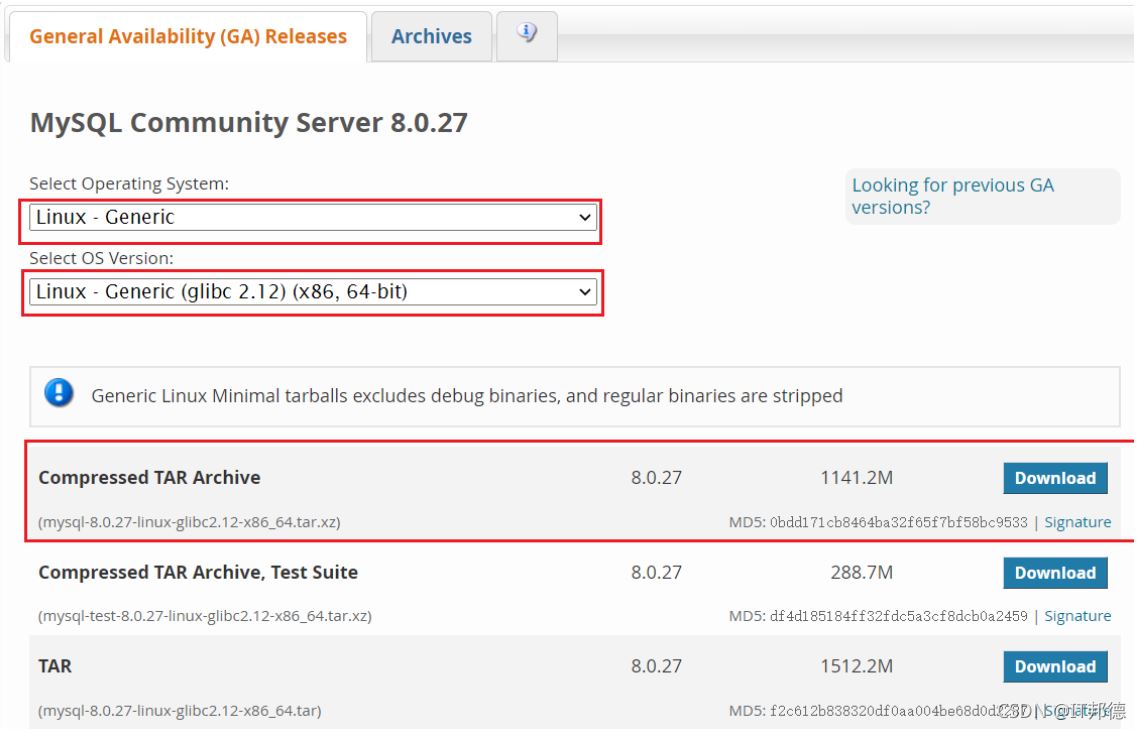
Task: Click the Generic Linux Minimal tarballs notice text
Action: (x=467, y=396)
